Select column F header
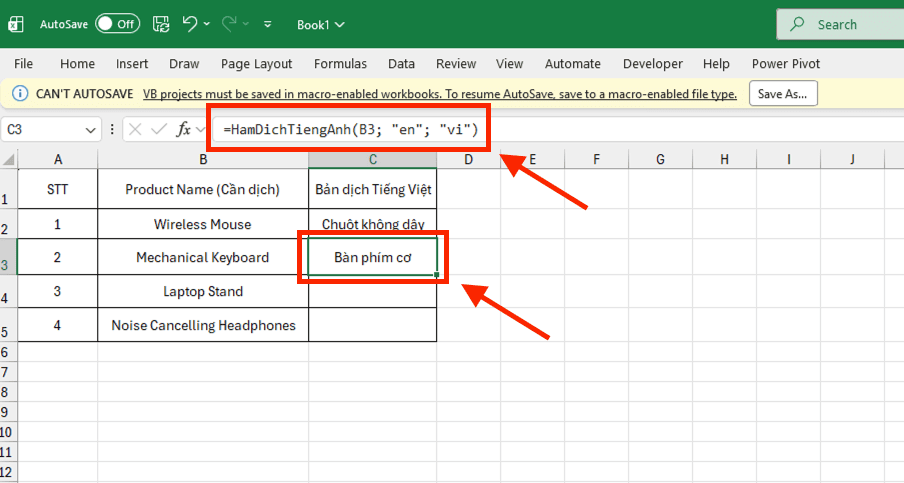This screenshot has width=904, height=483. [x=596, y=159]
